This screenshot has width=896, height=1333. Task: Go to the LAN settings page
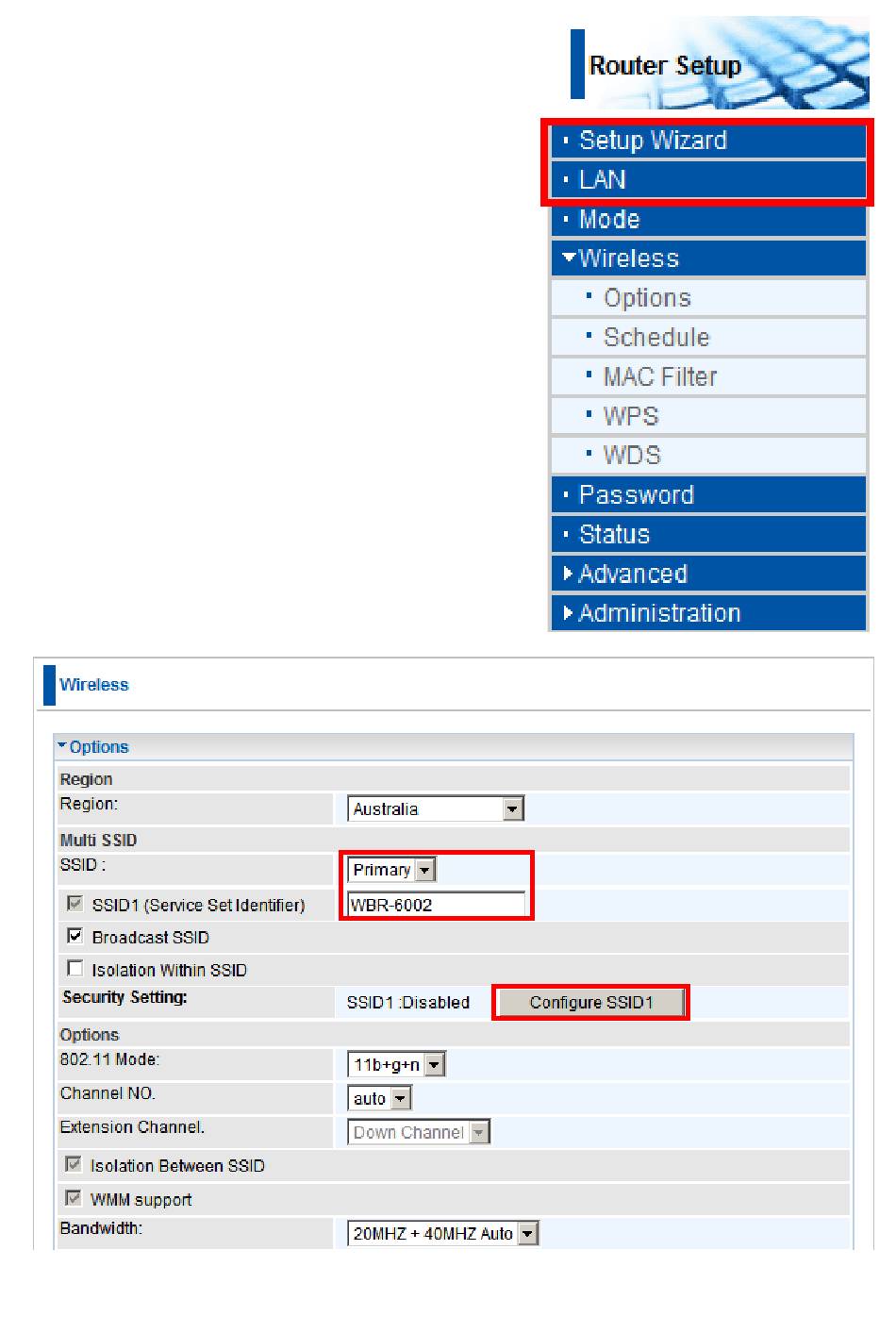coord(603,180)
